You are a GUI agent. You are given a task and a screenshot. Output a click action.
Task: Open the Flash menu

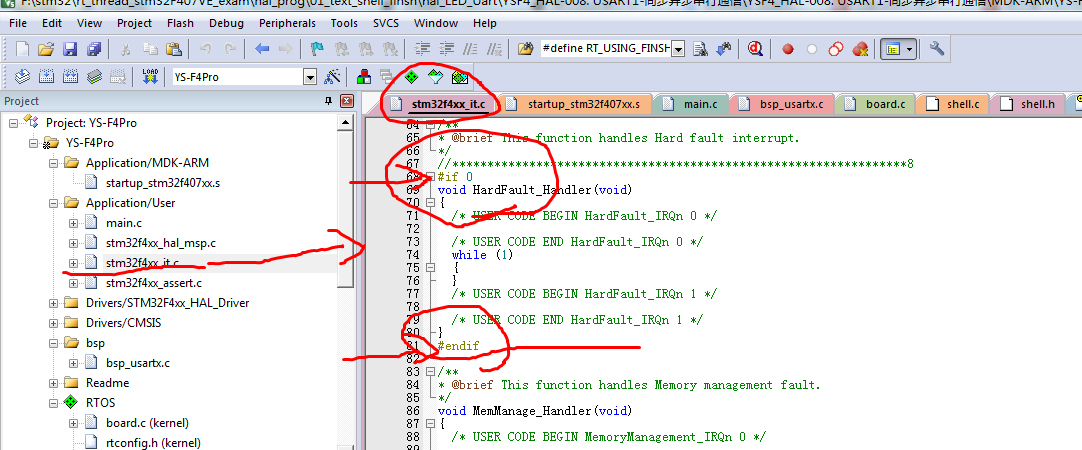[x=180, y=23]
